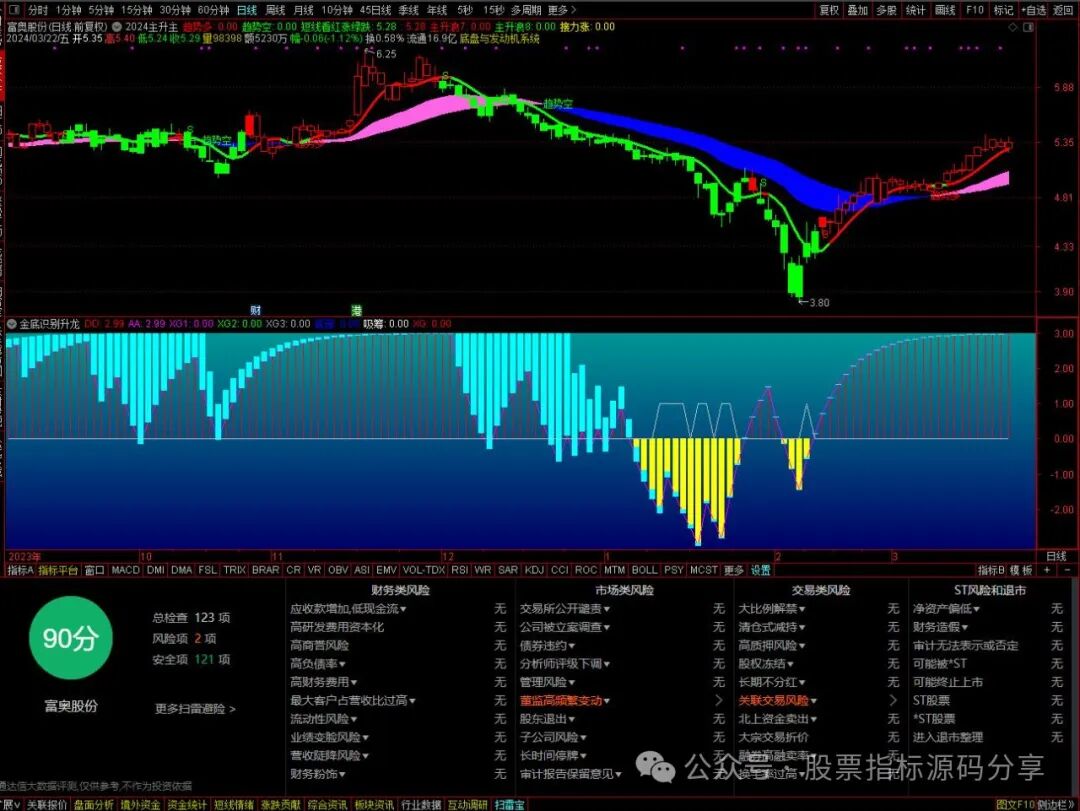Click the panel layout icon beside the diamond
1080x811 pixels.
point(1028,27)
